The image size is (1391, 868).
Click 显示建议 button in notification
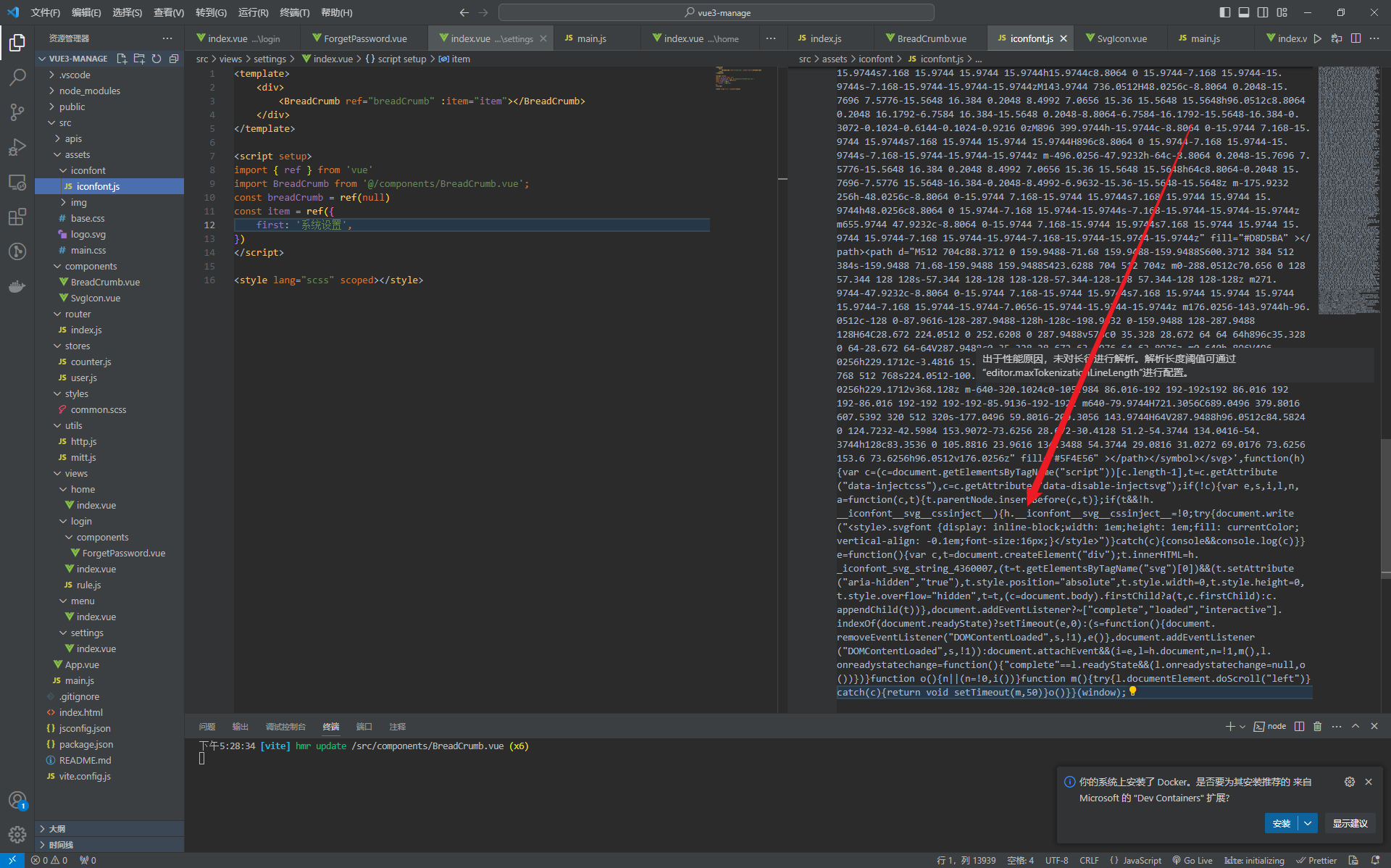click(x=1350, y=823)
